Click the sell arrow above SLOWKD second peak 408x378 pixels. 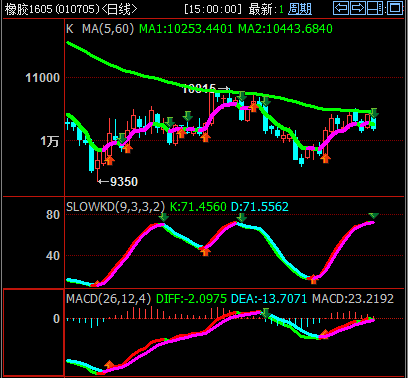pos(241,217)
